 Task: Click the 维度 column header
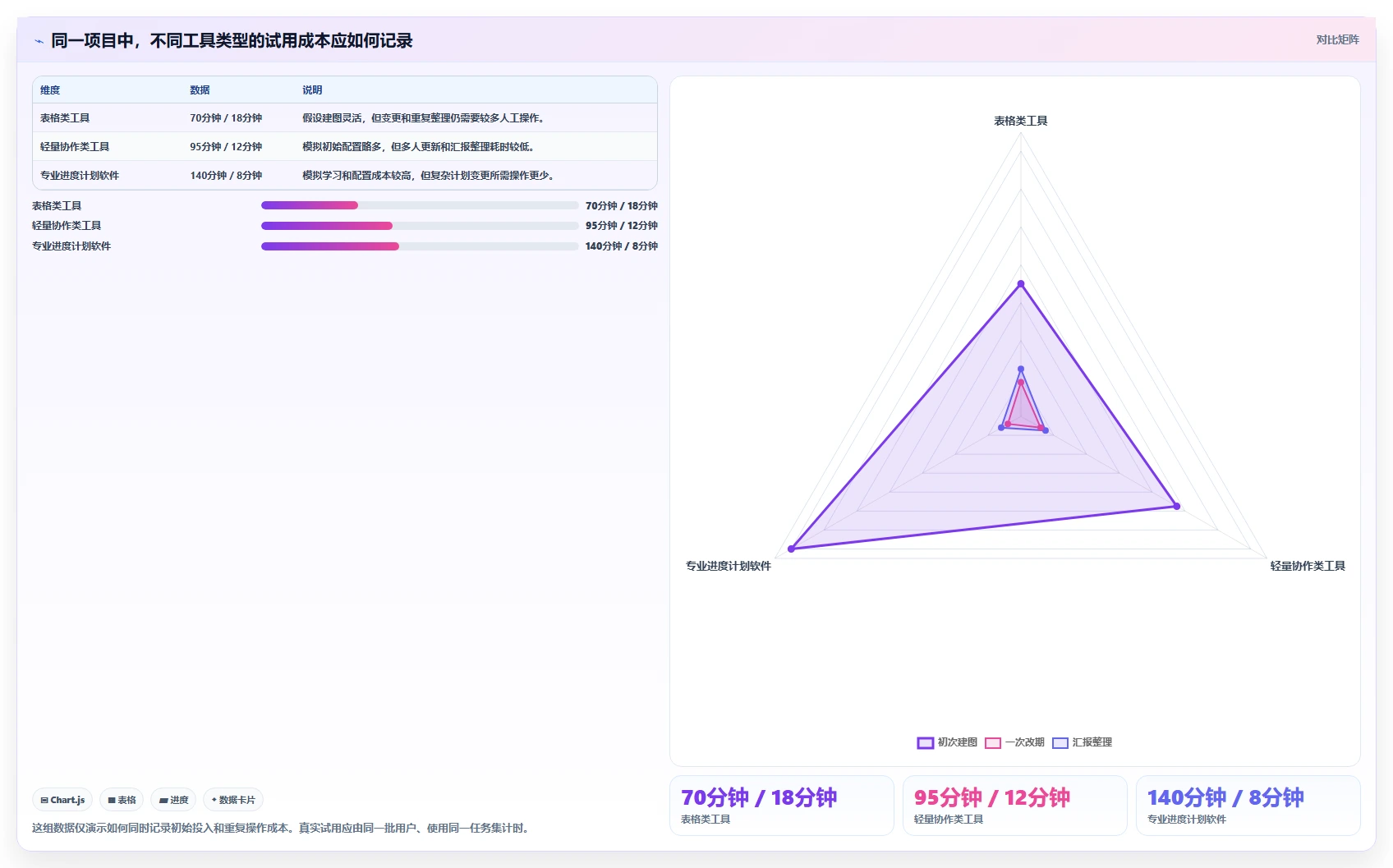pyautogui.click(x=50, y=90)
